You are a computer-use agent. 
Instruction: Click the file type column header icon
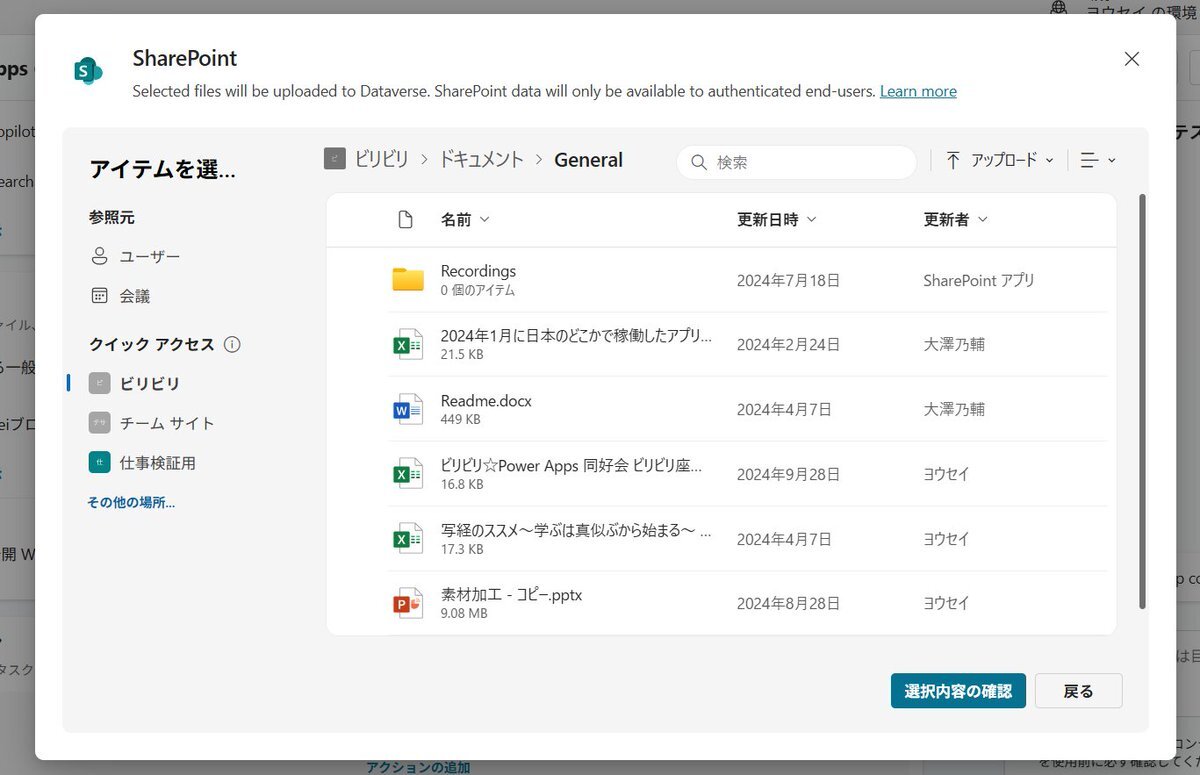click(405, 220)
